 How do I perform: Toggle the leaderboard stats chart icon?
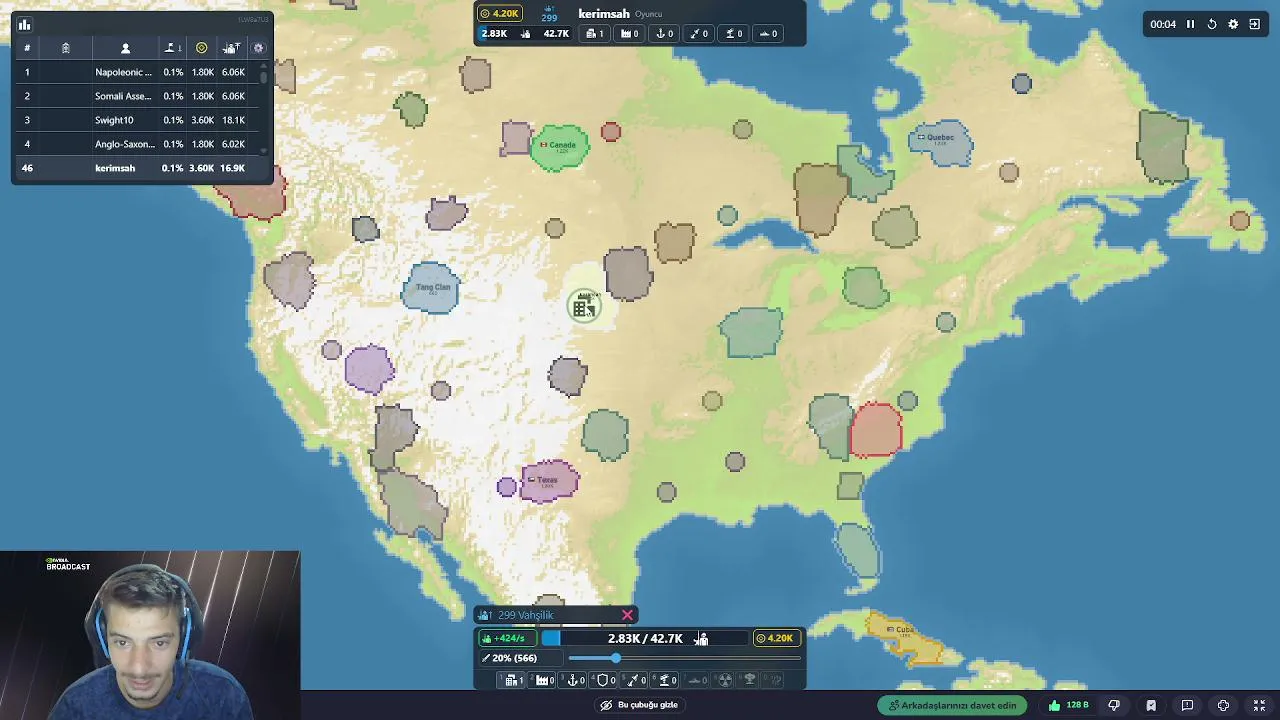(25, 25)
